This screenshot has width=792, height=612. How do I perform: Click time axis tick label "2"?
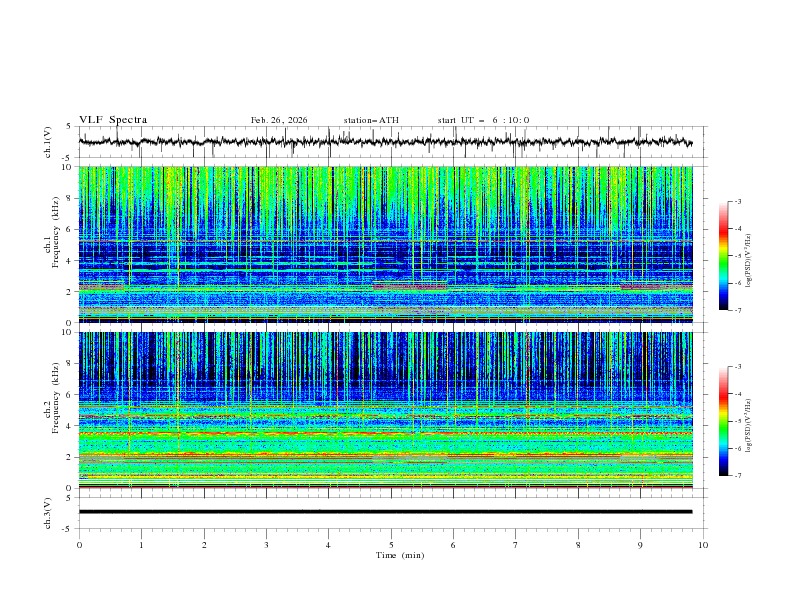point(204,545)
